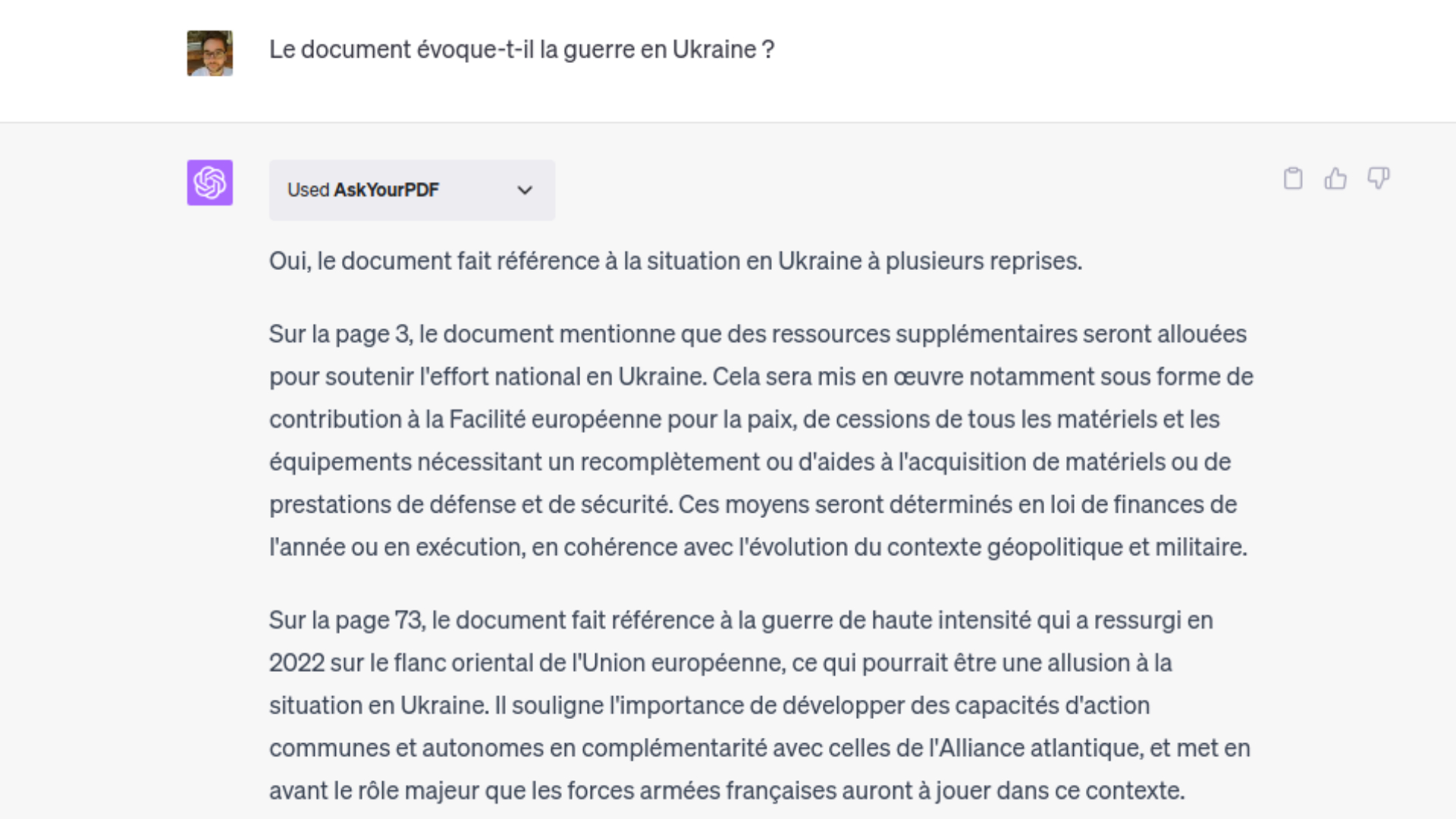Viewport: 1456px width, 819px height.
Task: Click the phrase 'guerre de haute intensité'
Action: click(896, 620)
